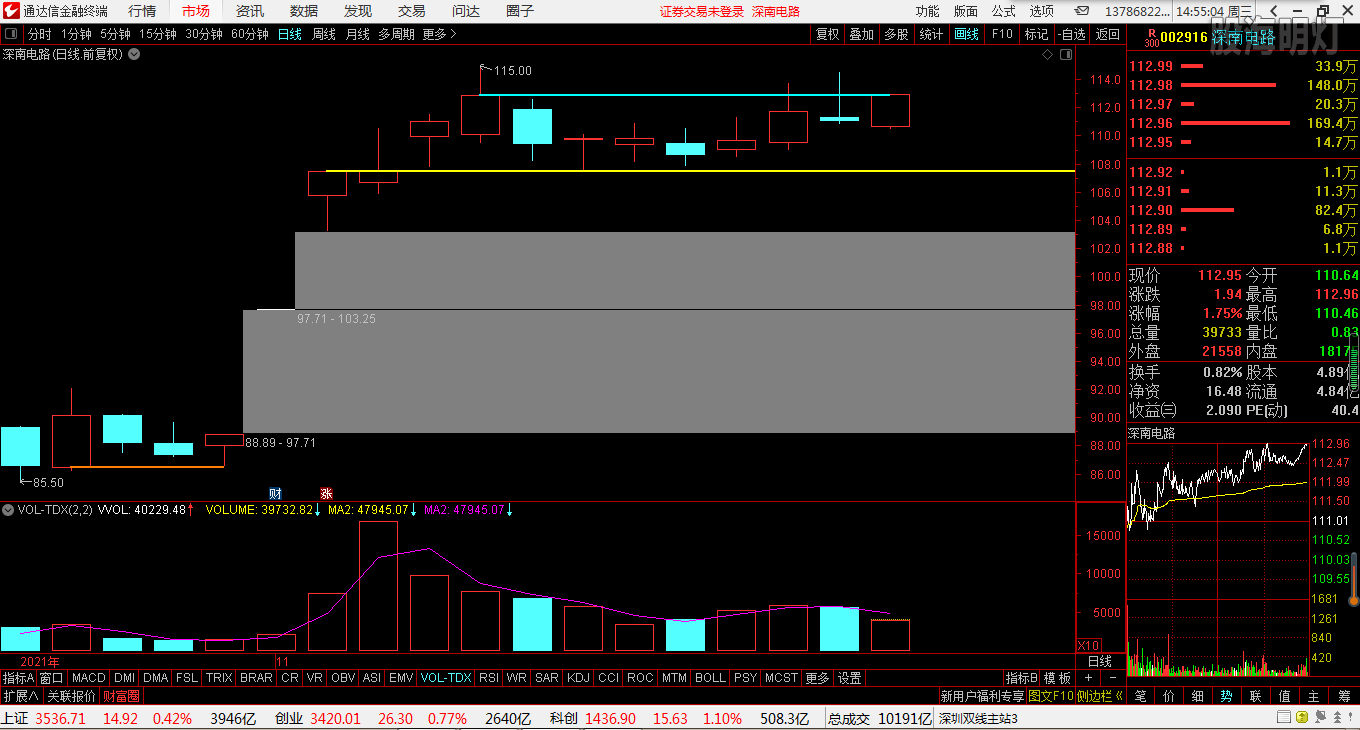
Task: Open 指标A indicator group selector
Action: click(18, 677)
